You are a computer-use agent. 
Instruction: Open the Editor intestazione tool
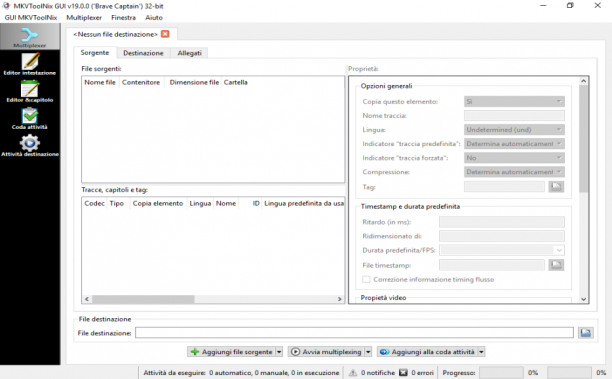click(x=30, y=64)
